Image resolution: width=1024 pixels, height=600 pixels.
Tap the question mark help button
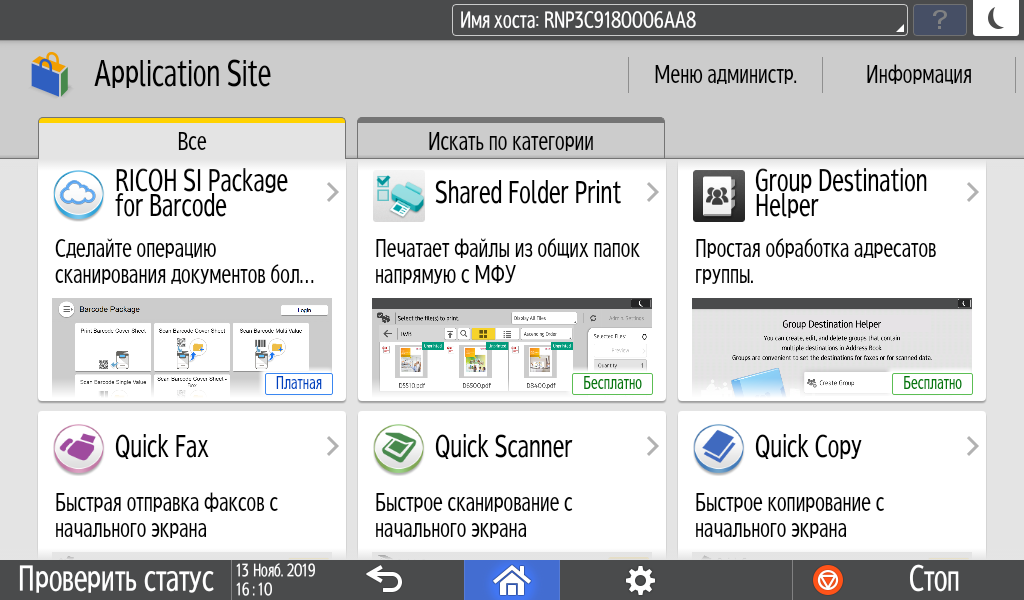pyautogui.click(x=939, y=20)
